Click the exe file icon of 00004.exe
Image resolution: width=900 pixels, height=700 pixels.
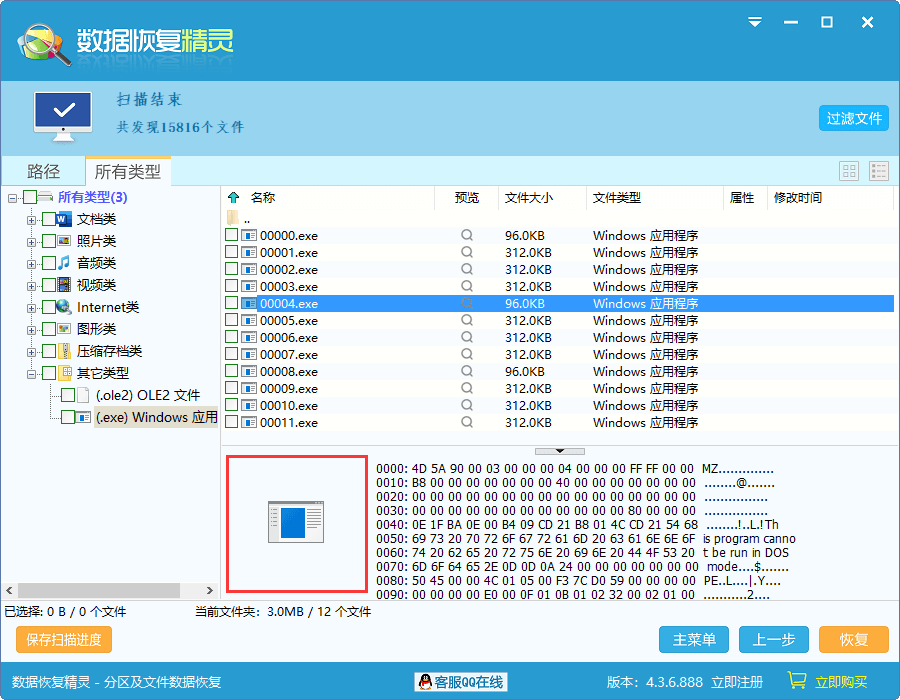point(249,304)
